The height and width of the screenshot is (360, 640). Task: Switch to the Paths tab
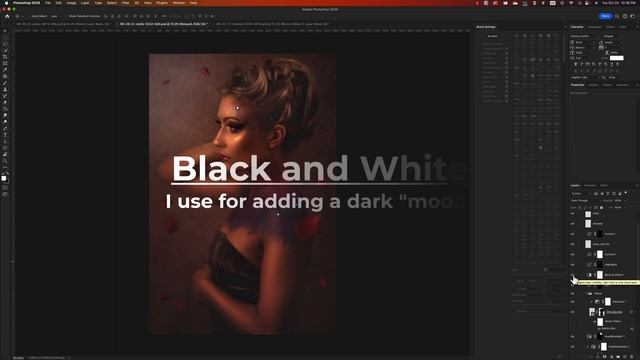[x=604, y=185]
